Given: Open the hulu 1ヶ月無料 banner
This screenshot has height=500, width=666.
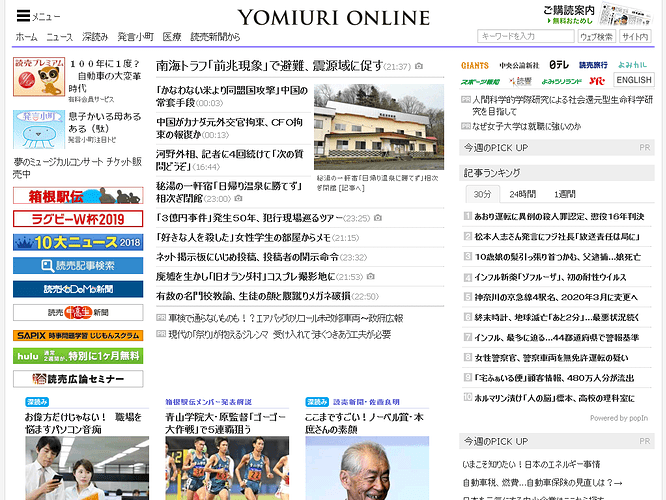Looking at the screenshot, I should [78, 356].
